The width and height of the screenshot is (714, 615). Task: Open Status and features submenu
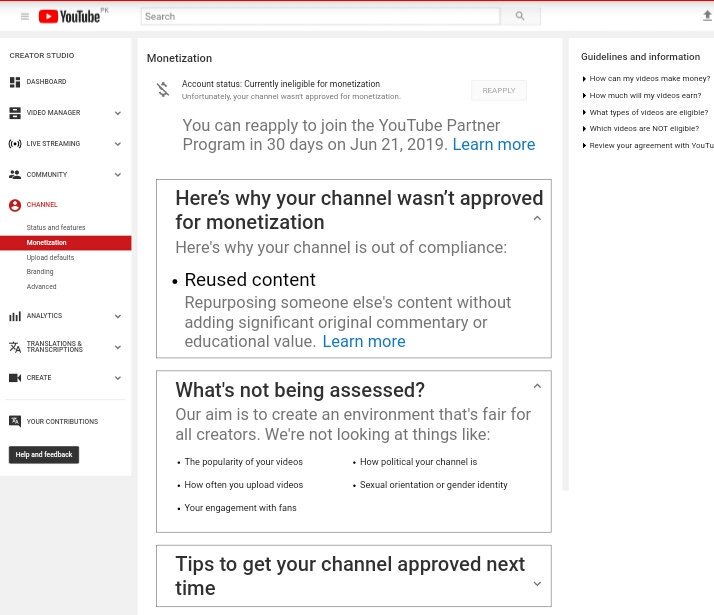[56, 227]
